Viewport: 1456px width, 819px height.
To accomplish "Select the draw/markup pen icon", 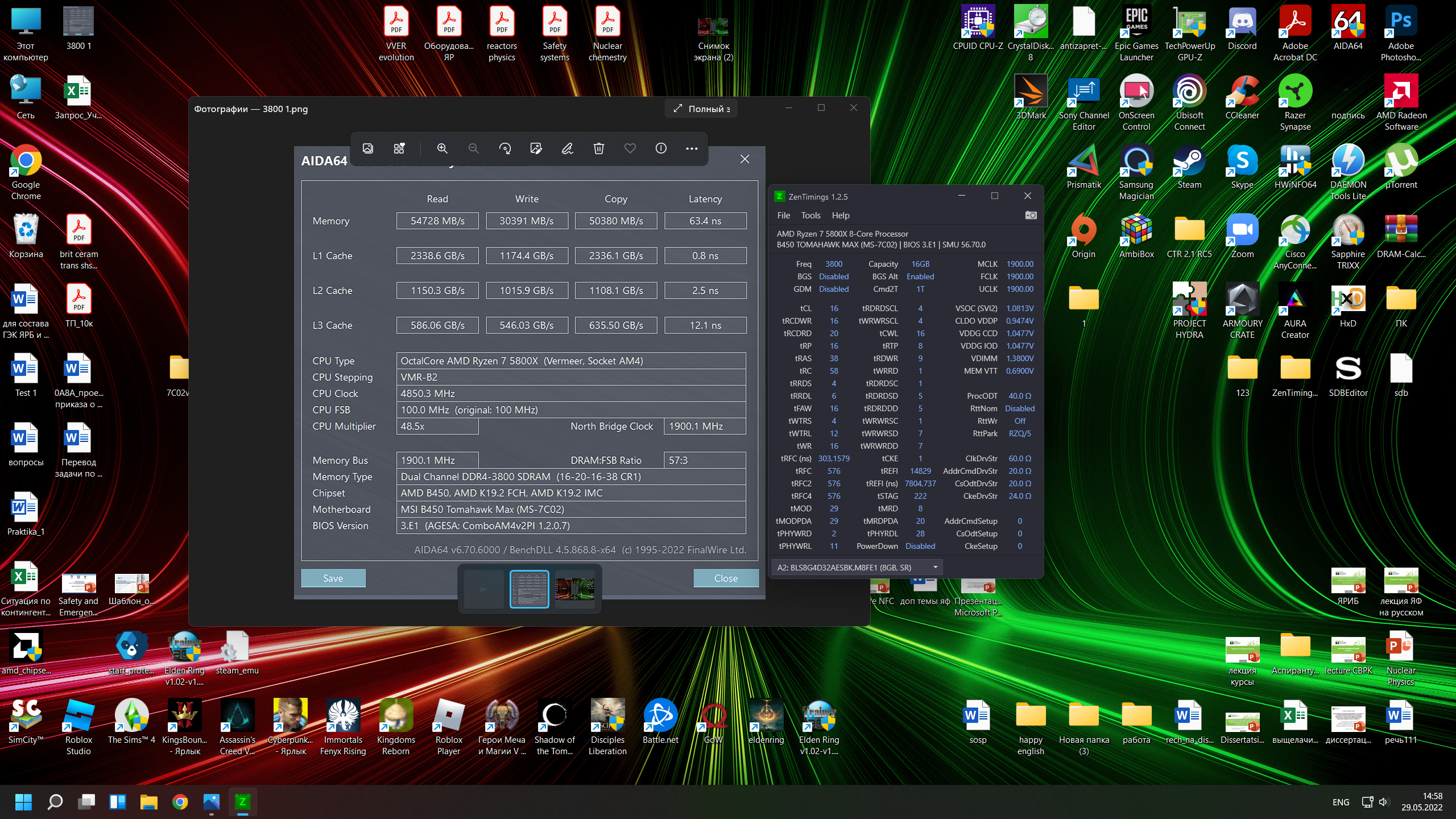I will point(567,148).
